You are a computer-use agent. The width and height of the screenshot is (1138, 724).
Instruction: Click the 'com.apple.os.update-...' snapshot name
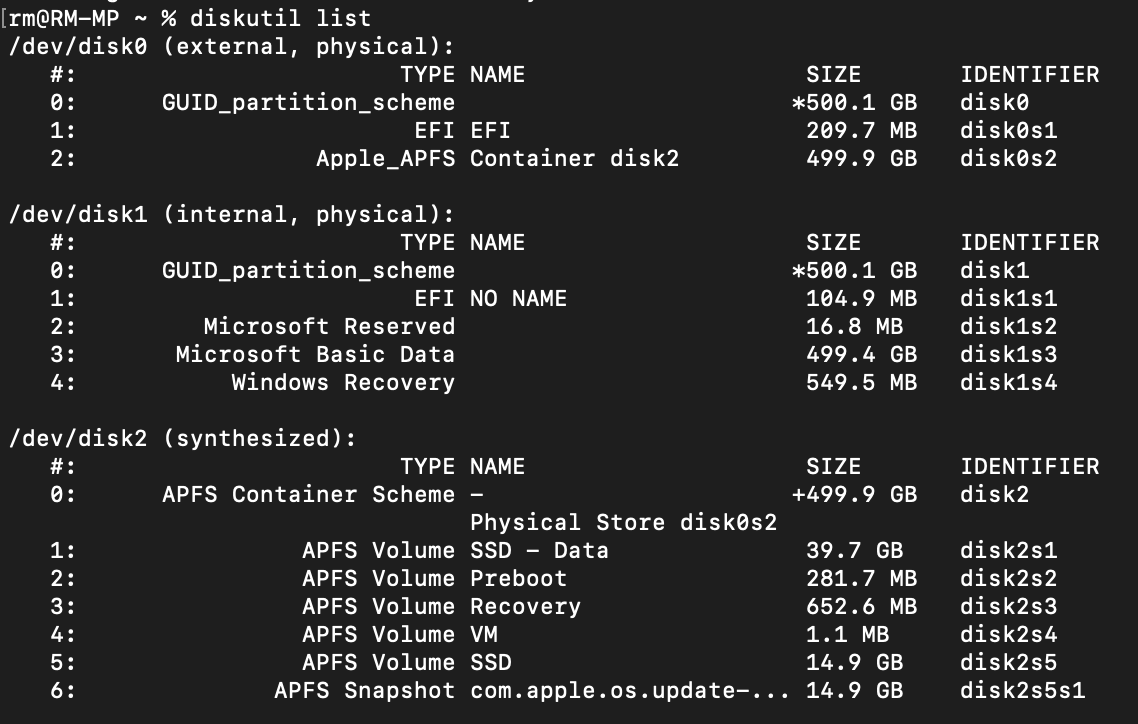[x=629, y=691]
